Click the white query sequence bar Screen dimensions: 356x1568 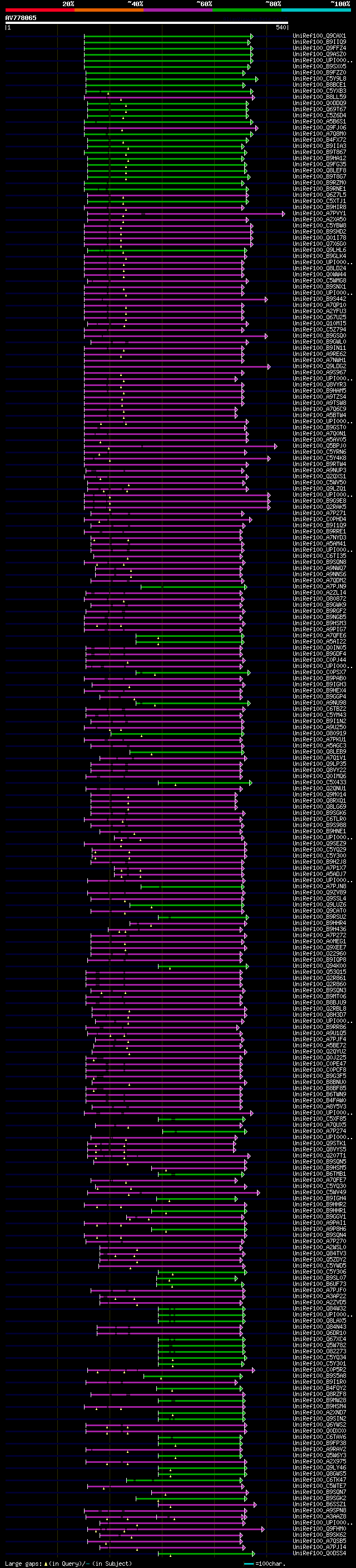[147, 22]
